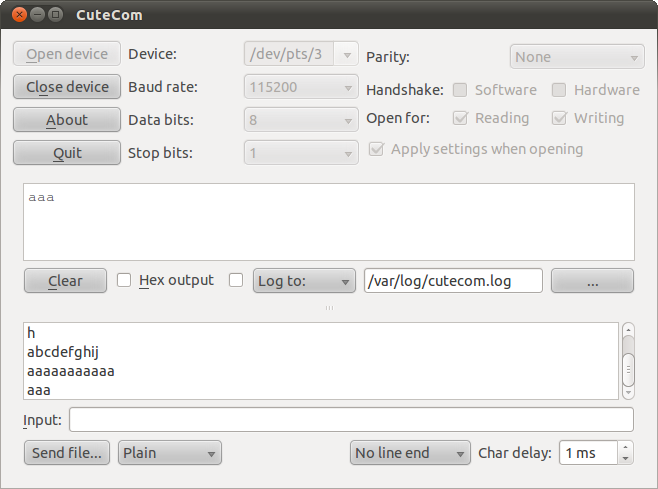Toggle the logging checkbox beside Log to
Viewport: 658px width, 489px height.
[236, 281]
